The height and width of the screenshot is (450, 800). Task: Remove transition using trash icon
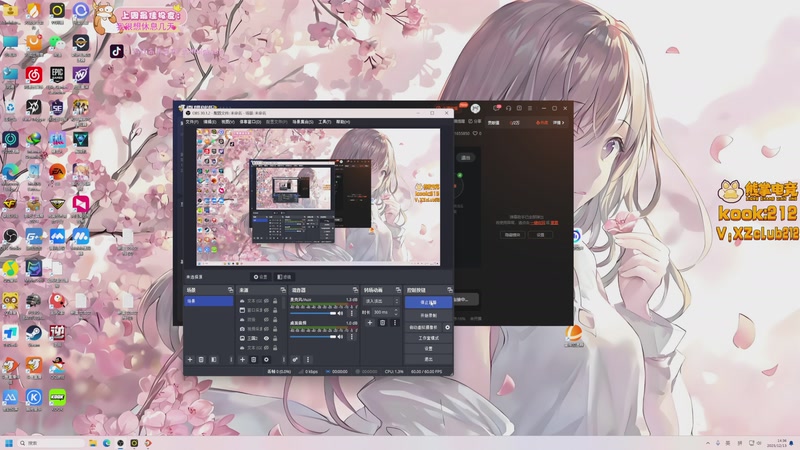383,322
